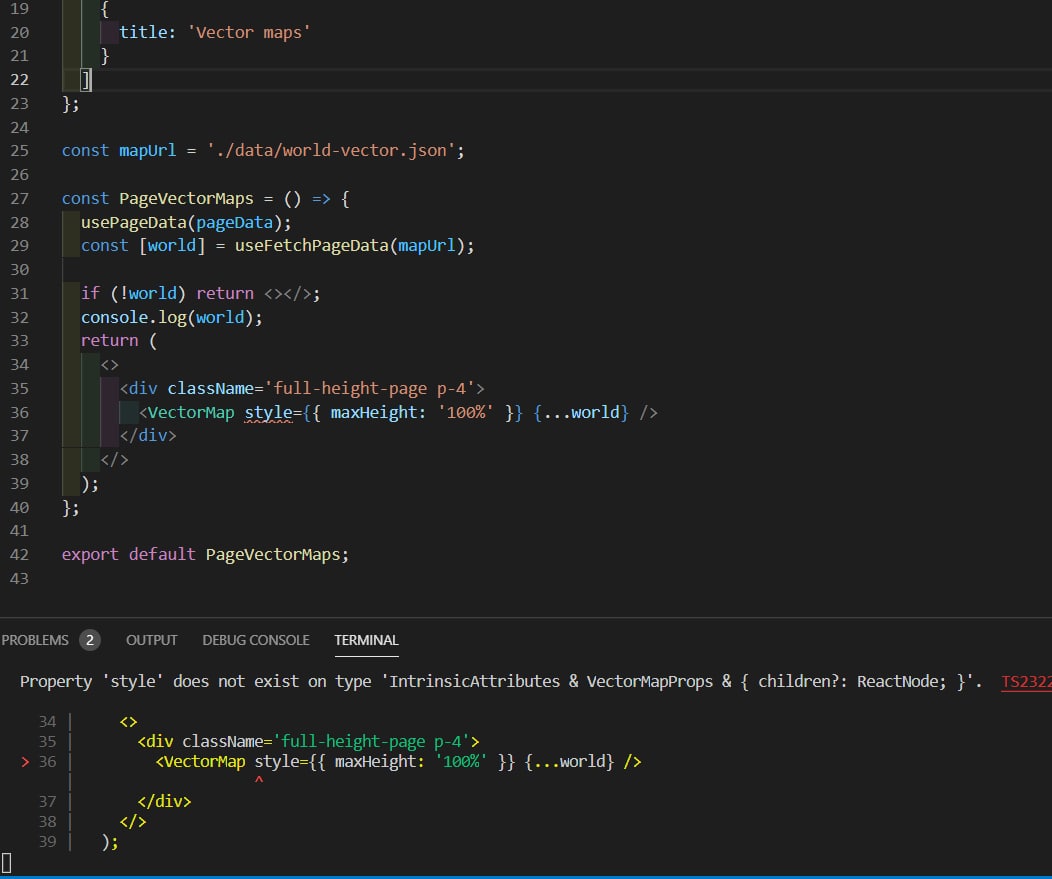Open the OUTPUT panel tab
The image size is (1052, 879).
tap(152, 640)
